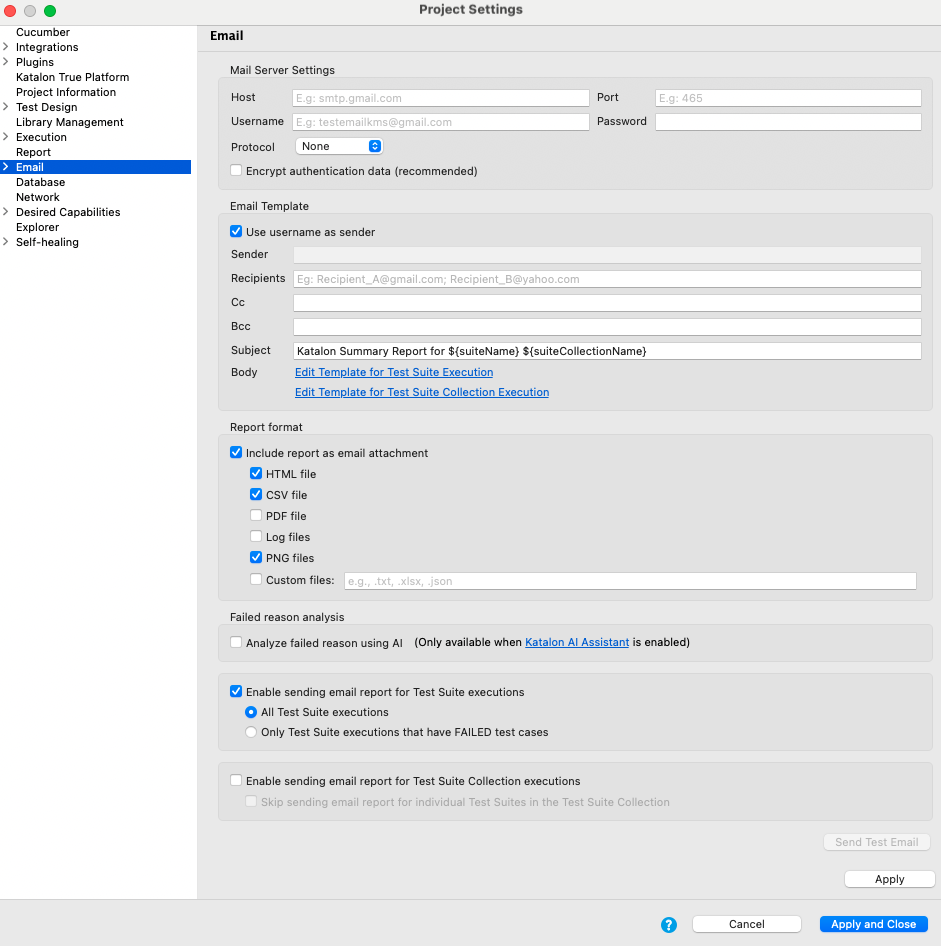The height and width of the screenshot is (946, 941).
Task: Open the Report settings page
Action: point(34,152)
